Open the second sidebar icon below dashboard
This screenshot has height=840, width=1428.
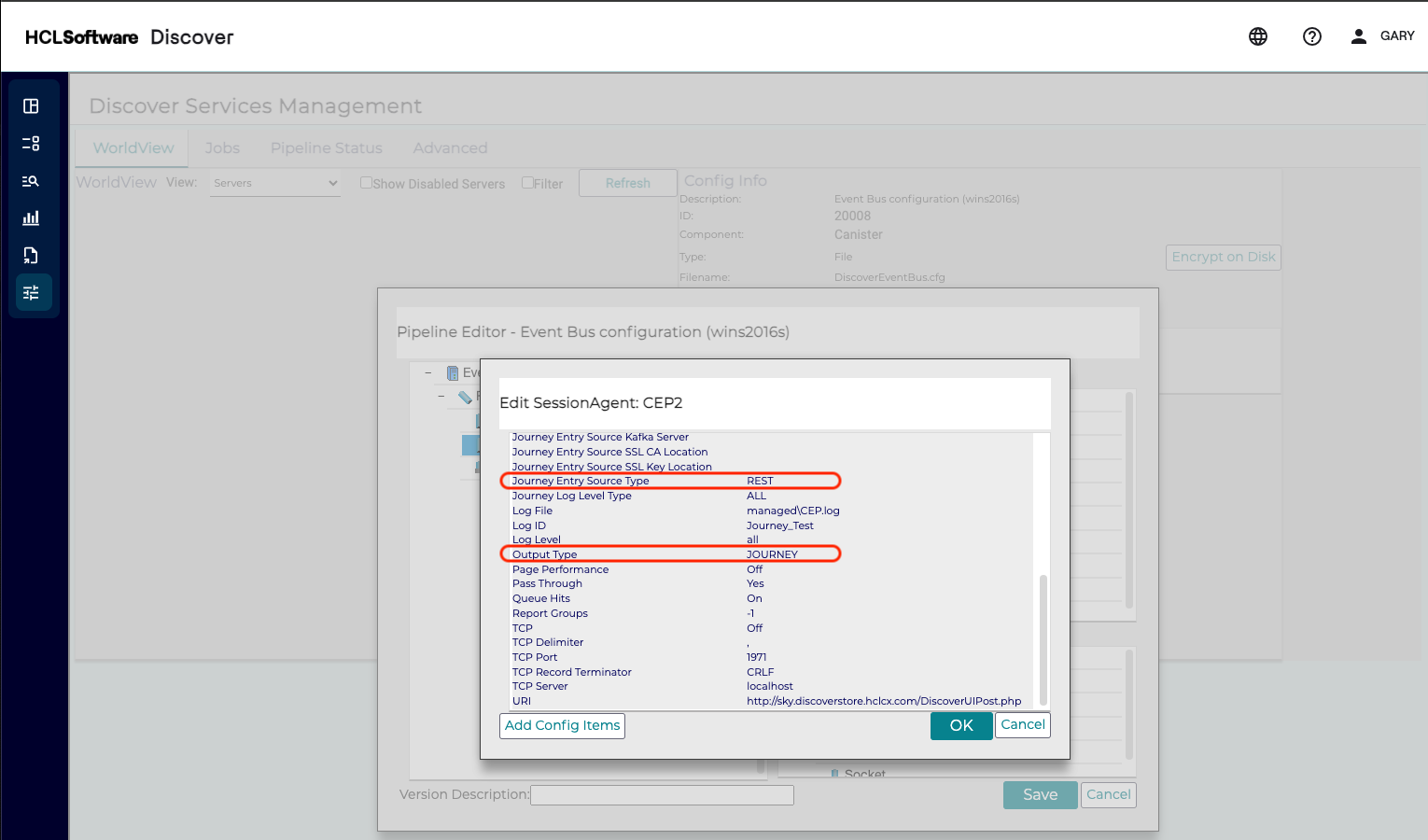pos(31,144)
